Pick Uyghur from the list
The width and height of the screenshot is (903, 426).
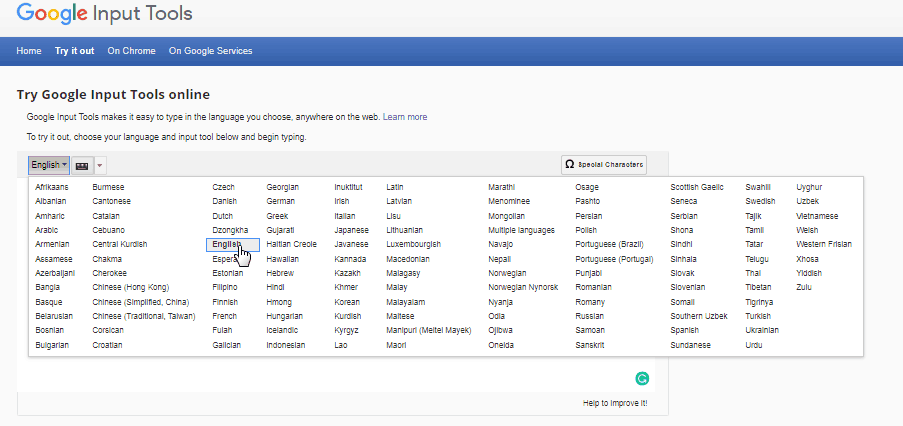coord(809,187)
